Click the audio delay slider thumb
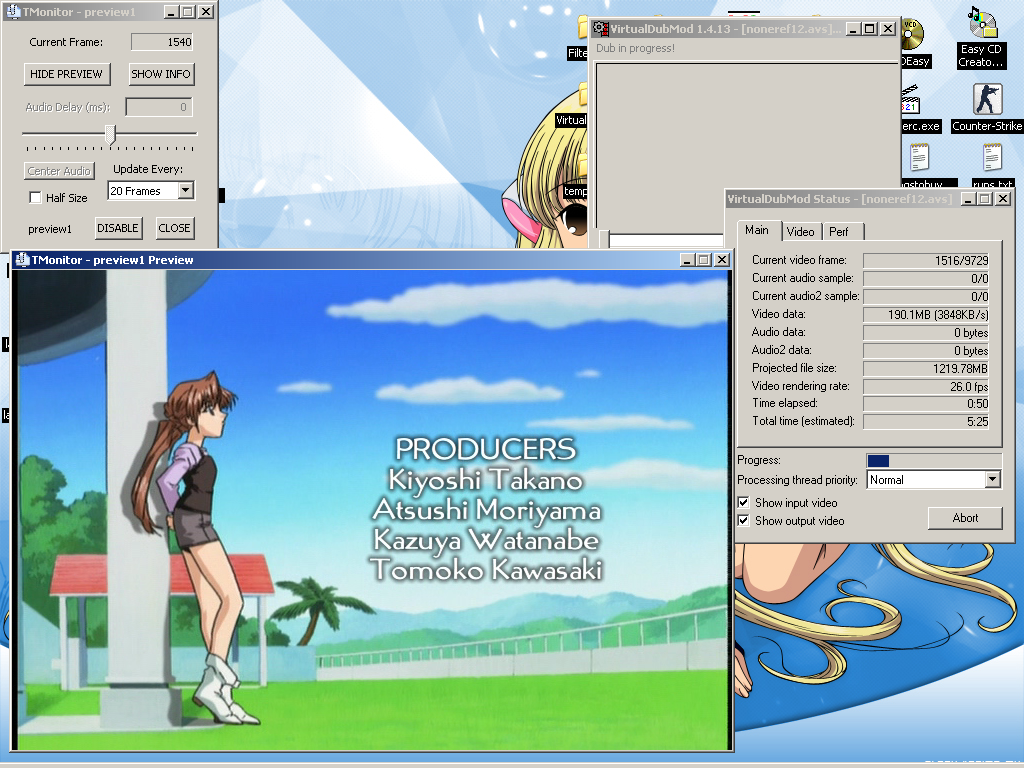1024x768 pixels. (x=110, y=135)
